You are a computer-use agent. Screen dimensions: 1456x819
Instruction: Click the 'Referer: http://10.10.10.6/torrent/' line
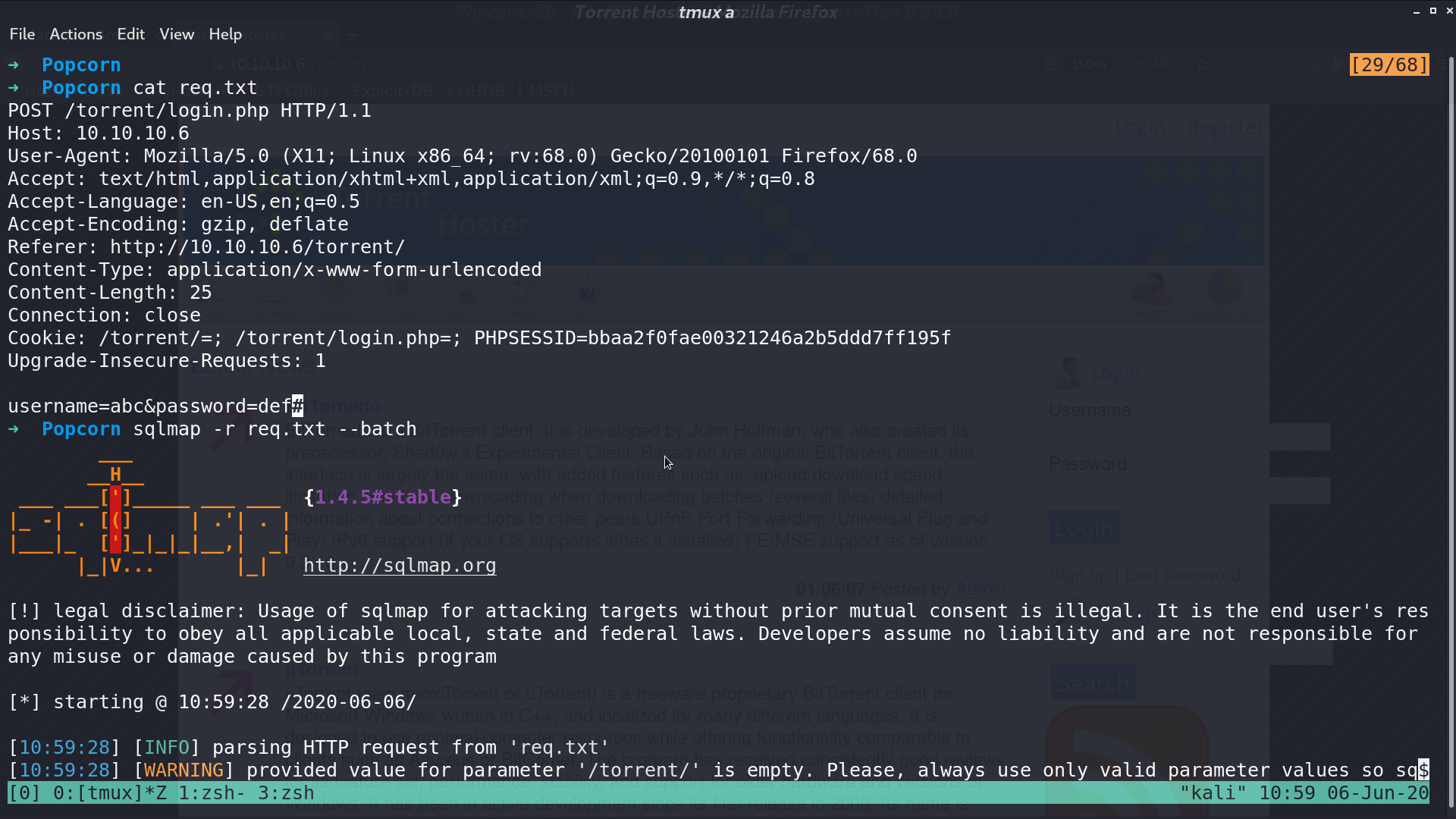click(x=206, y=247)
